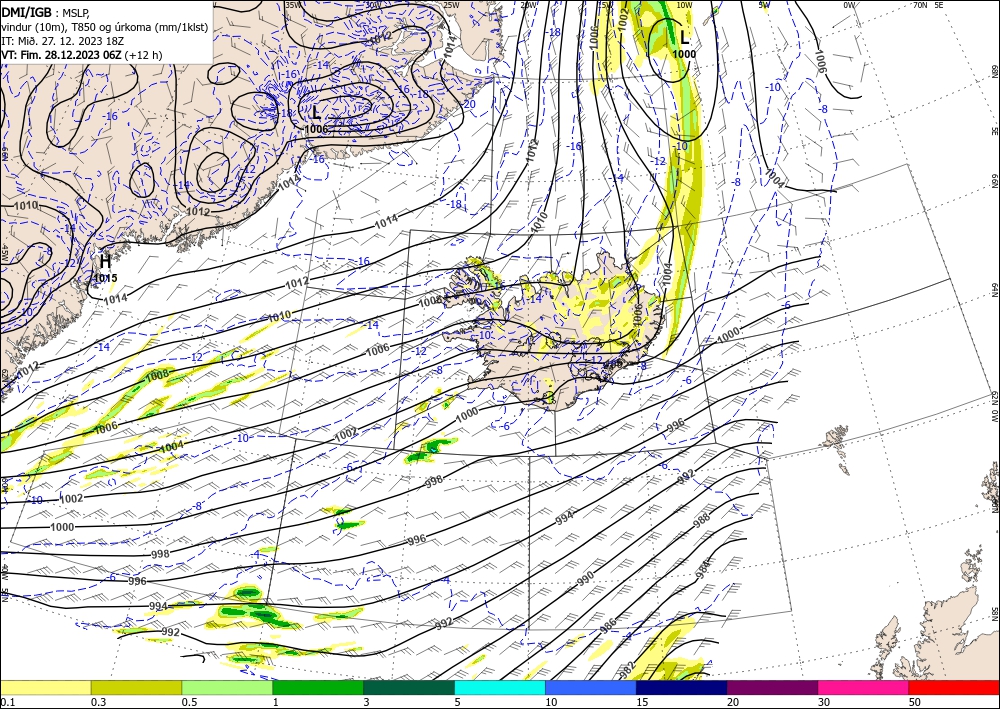Click the legend tick label '20'
The height and width of the screenshot is (709, 1000).
pos(733,702)
